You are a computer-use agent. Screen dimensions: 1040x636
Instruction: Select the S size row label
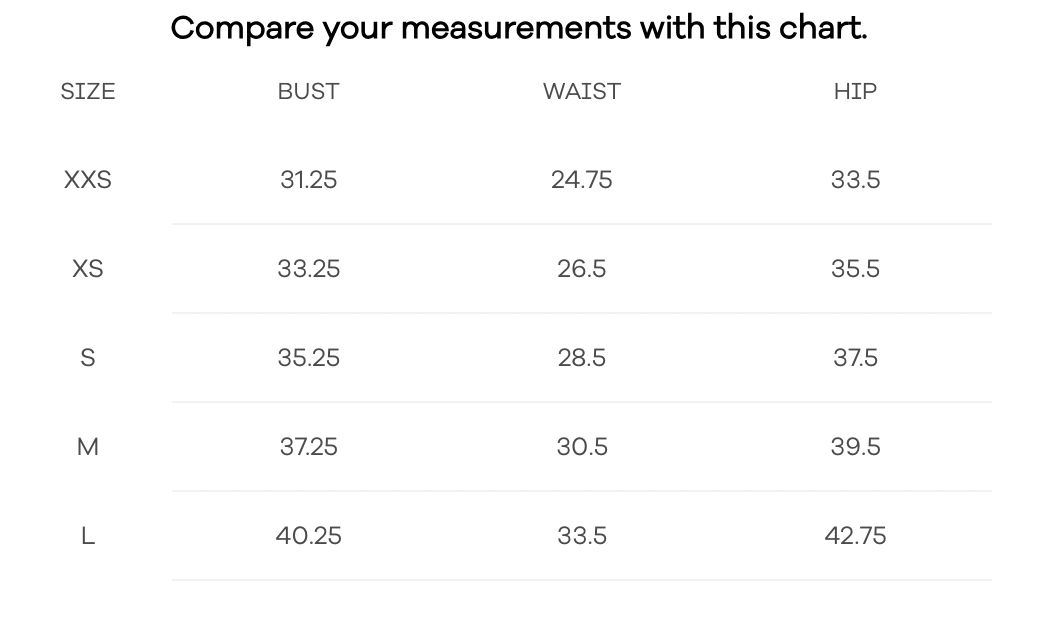click(x=88, y=358)
